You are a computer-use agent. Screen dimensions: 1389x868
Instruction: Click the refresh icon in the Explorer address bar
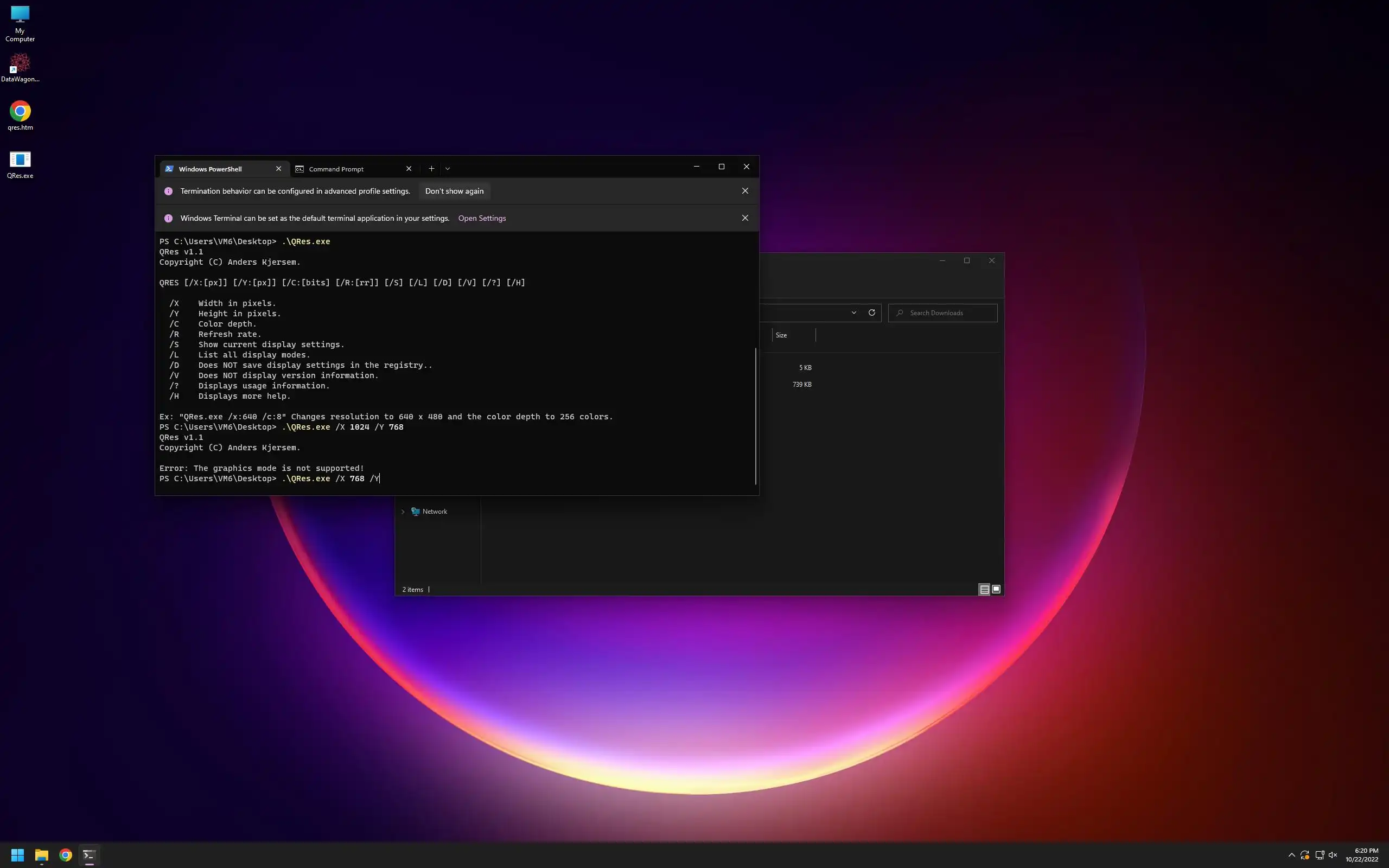(871, 312)
